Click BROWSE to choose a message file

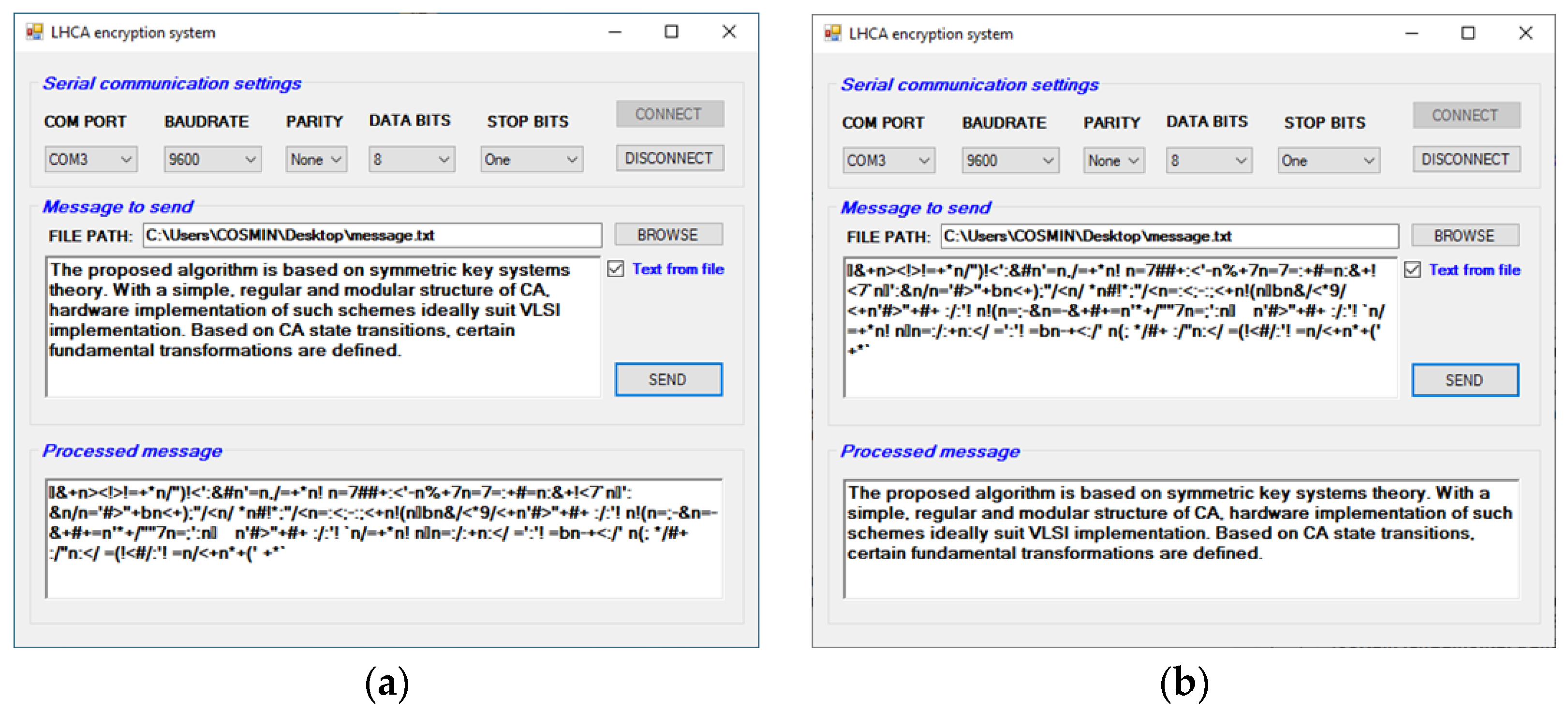(668, 234)
